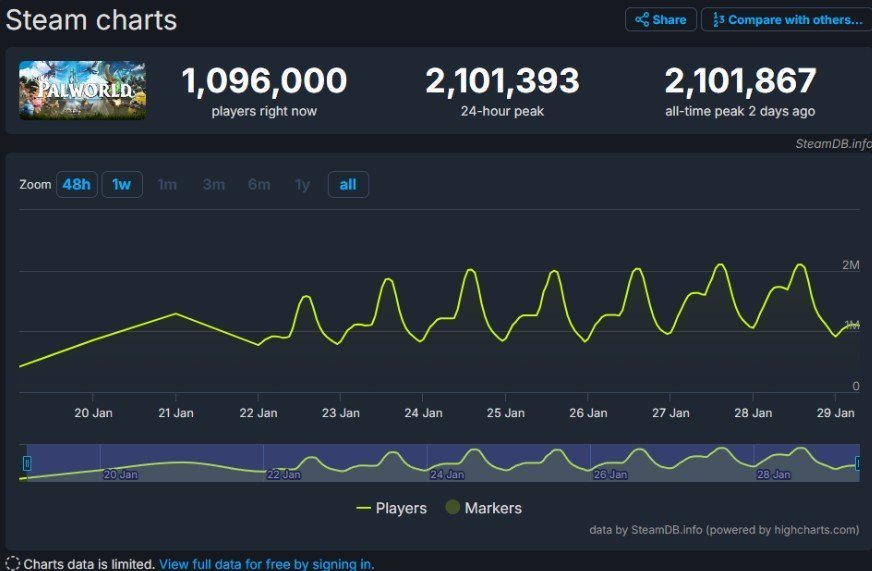Screen dimensions: 872x571
Task: Click the left navigator range handle
Action: [27, 463]
